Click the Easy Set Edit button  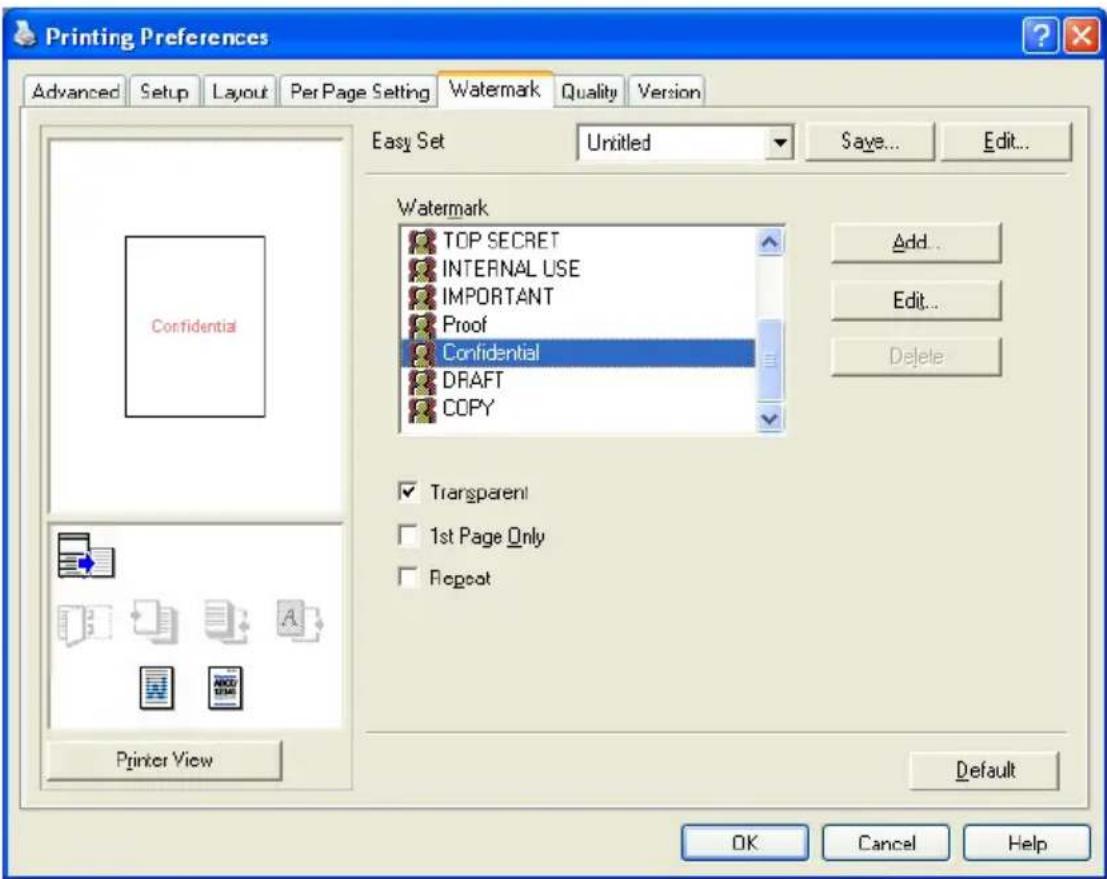click(1006, 142)
